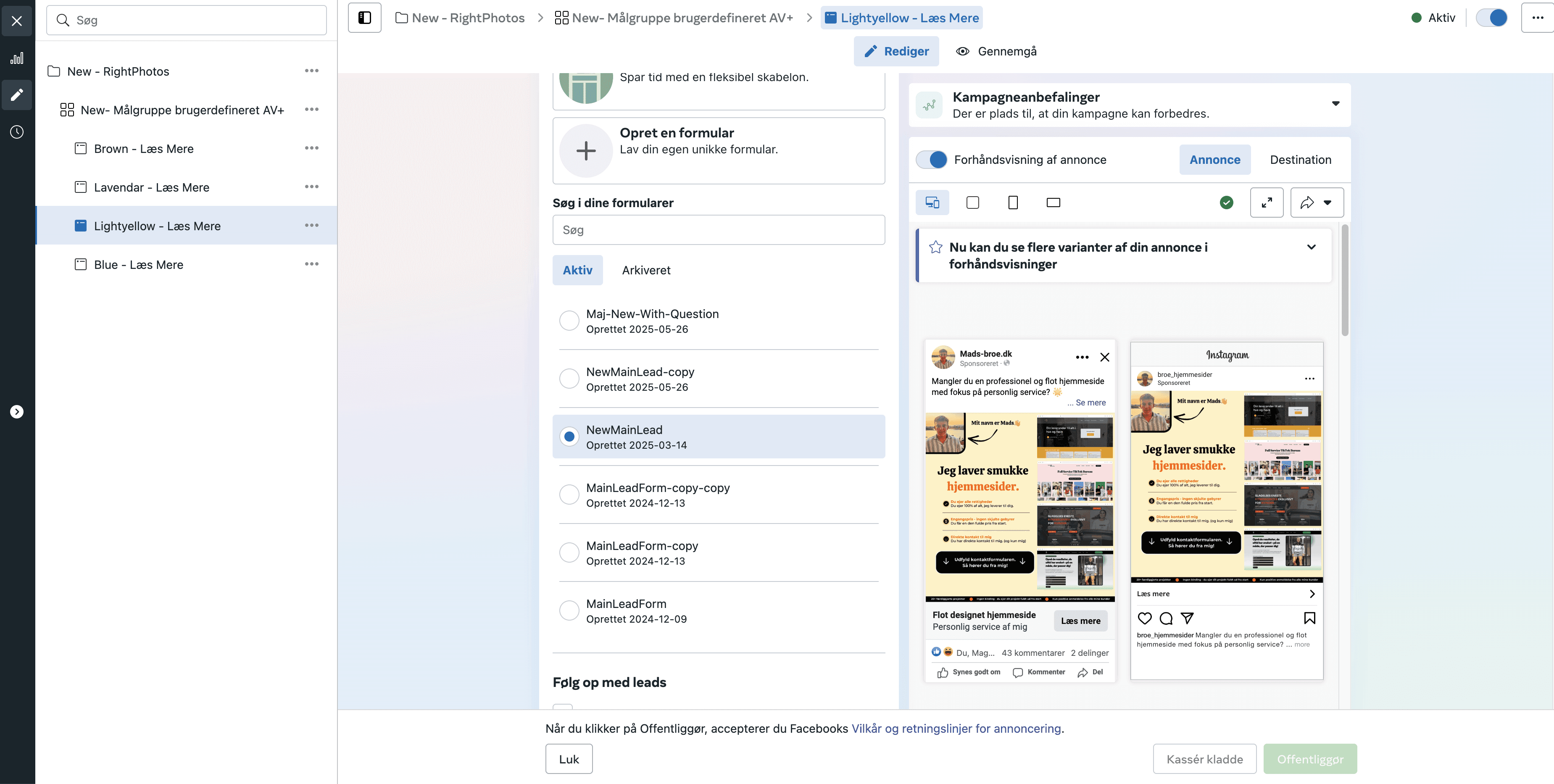Screen dimensions: 1554x784
Task: Select New- Målgruppe brugerdefineret AV+ ad set in tree
Action: tap(182, 110)
